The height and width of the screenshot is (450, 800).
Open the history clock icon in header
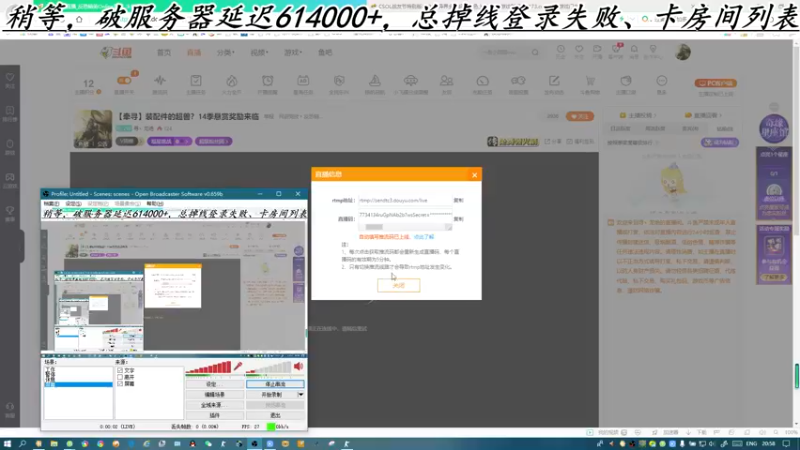click(x=560, y=49)
